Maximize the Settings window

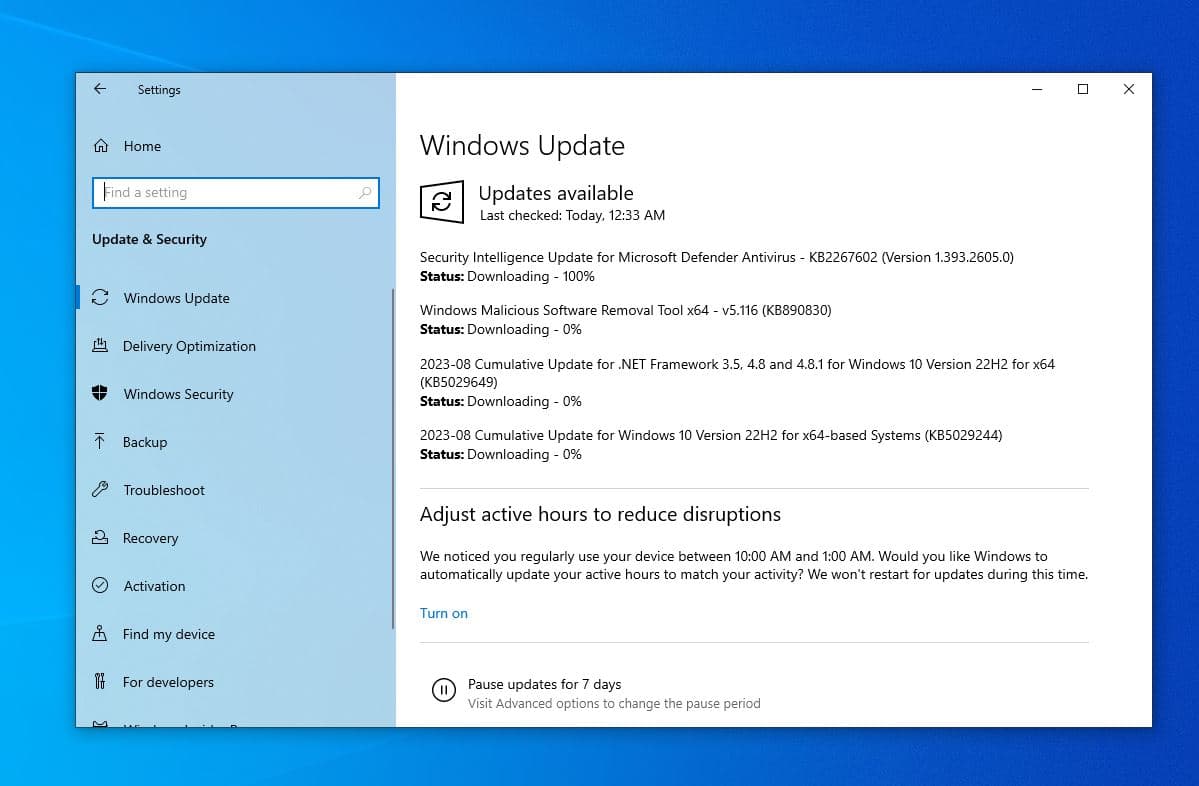1083,89
